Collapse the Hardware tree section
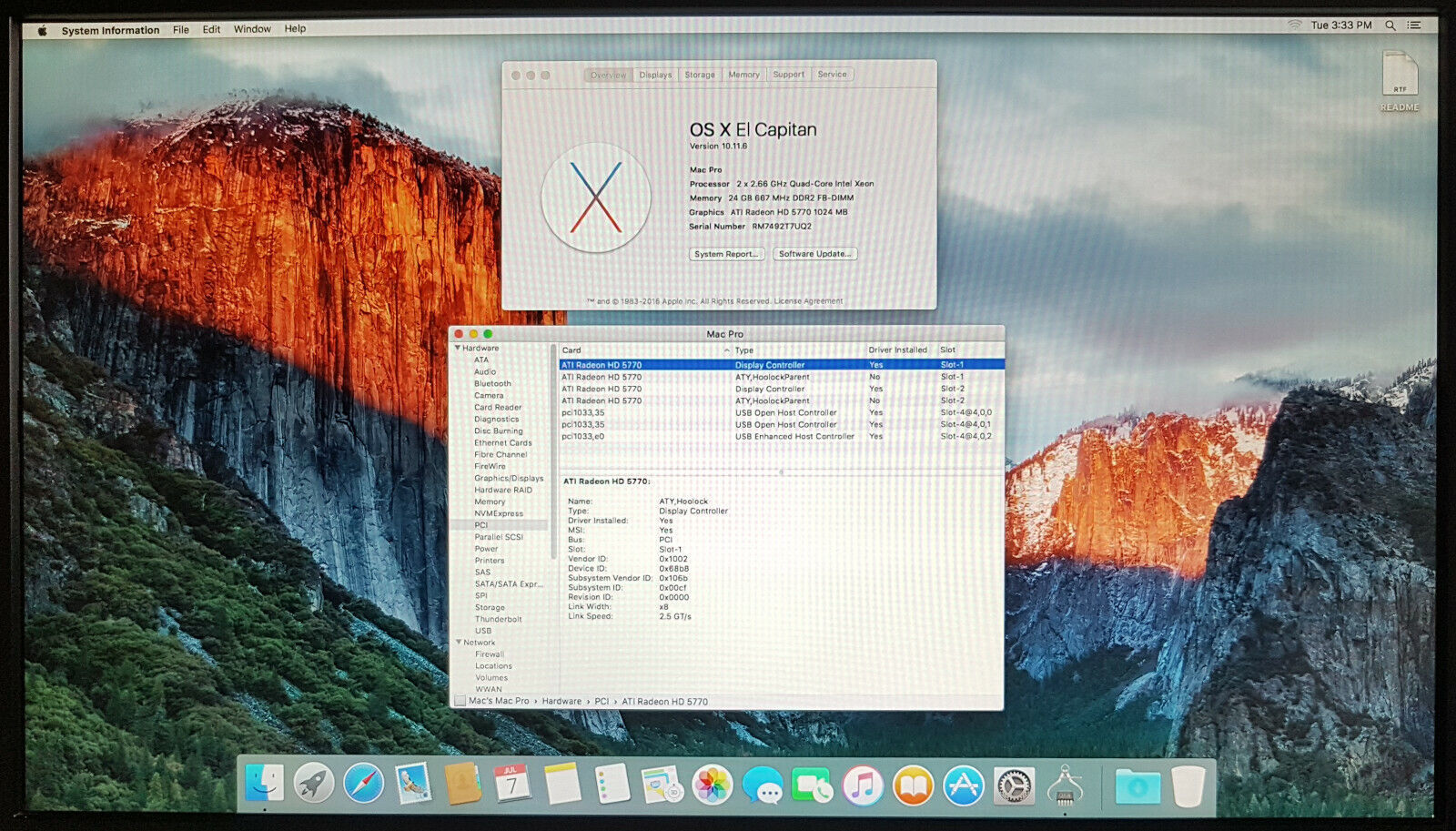1456x831 pixels. point(458,348)
